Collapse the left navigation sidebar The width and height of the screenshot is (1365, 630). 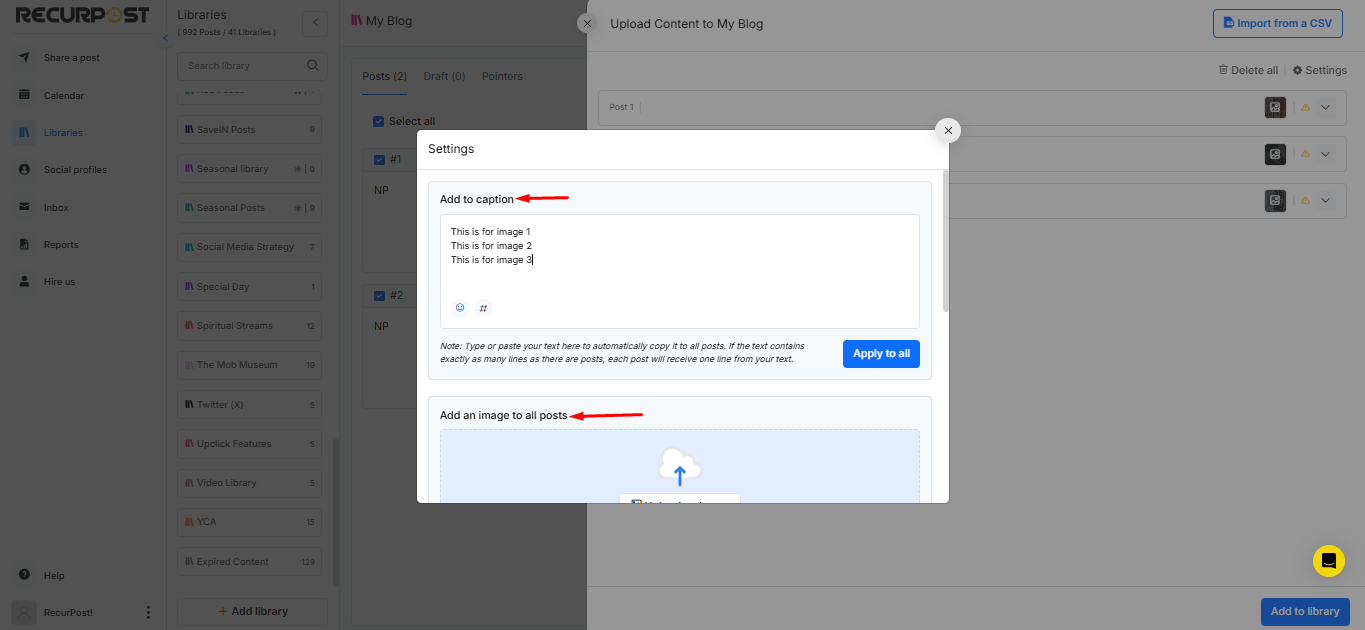[x=165, y=38]
